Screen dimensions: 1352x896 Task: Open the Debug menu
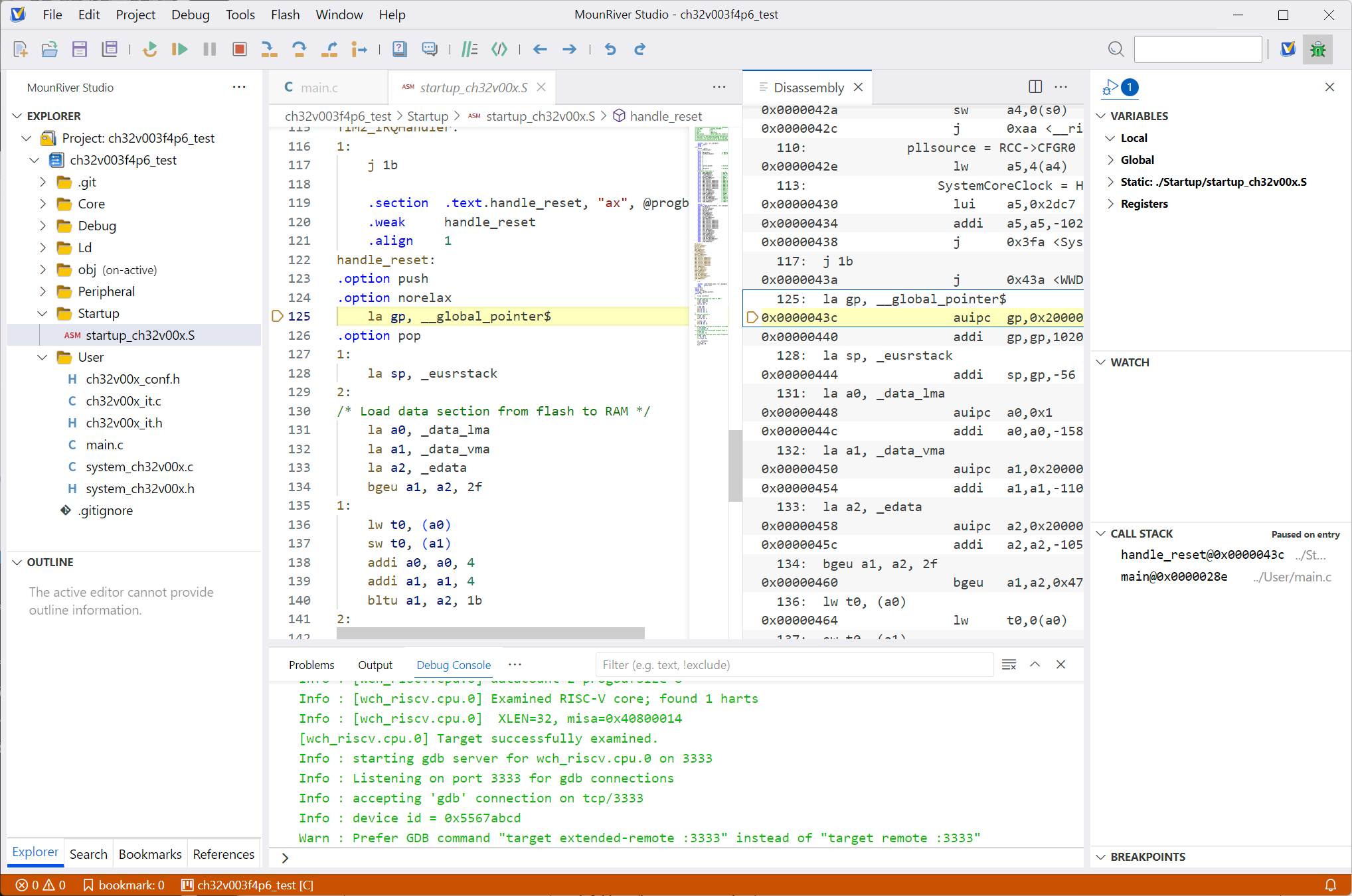[x=191, y=15]
